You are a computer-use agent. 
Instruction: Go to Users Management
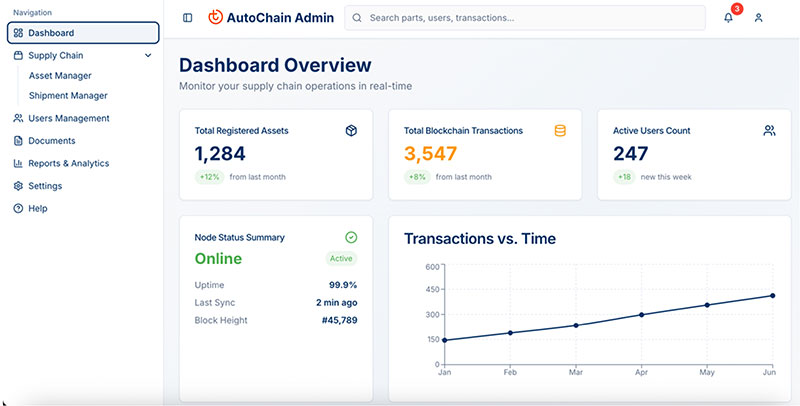click(68, 118)
